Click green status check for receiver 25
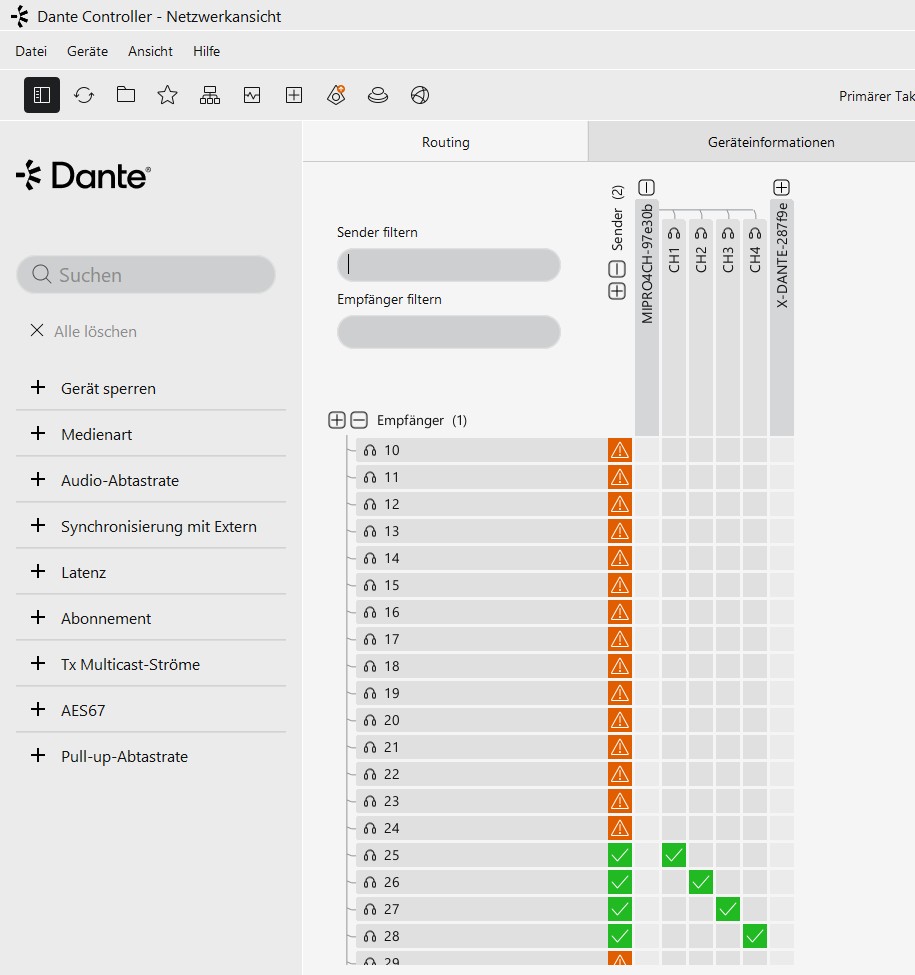This screenshot has width=915, height=975. pos(620,855)
